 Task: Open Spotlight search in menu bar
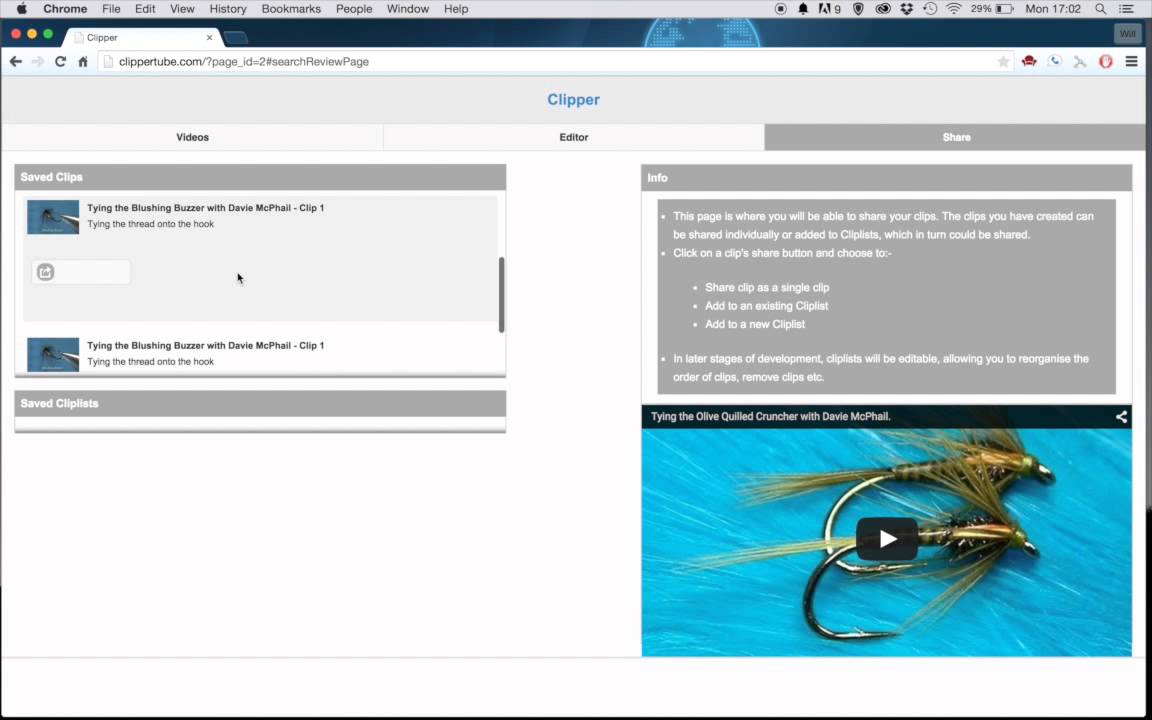(1100, 9)
